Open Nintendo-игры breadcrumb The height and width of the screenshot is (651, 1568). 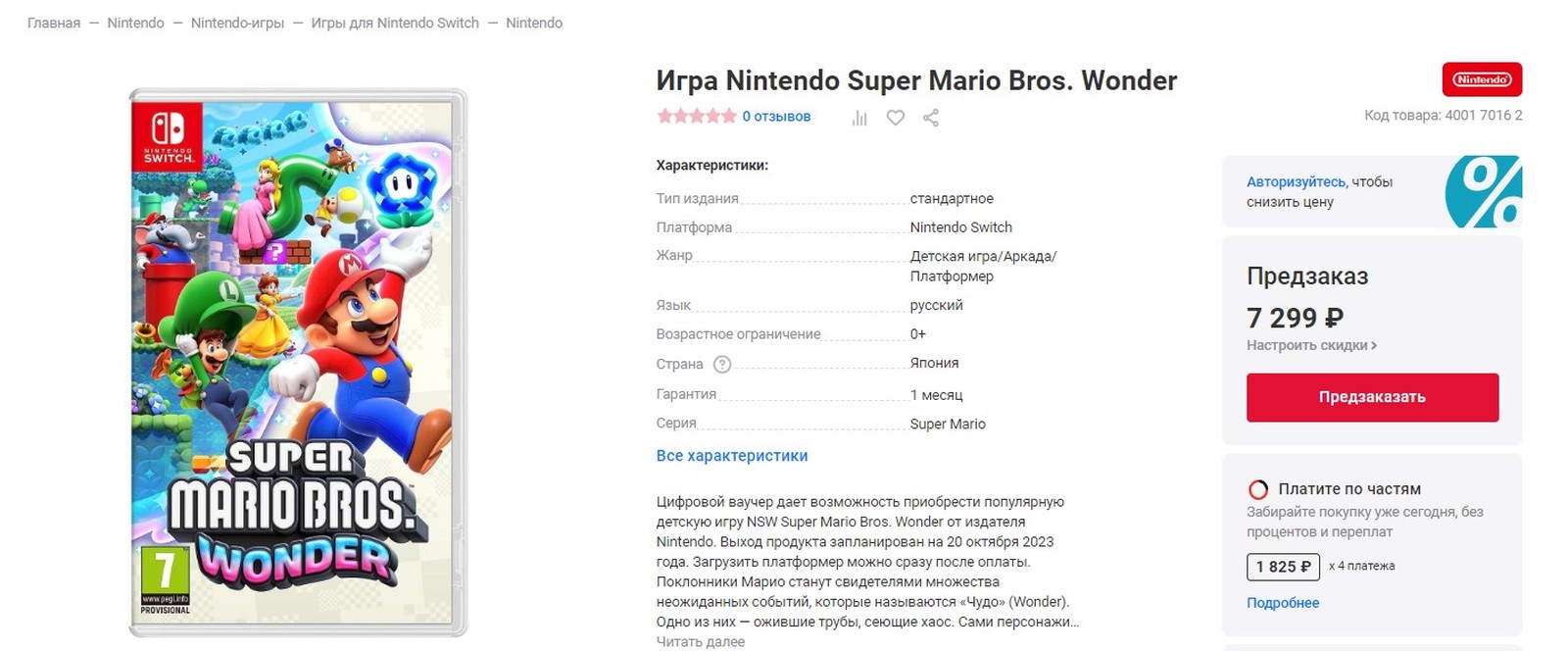click(237, 23)
